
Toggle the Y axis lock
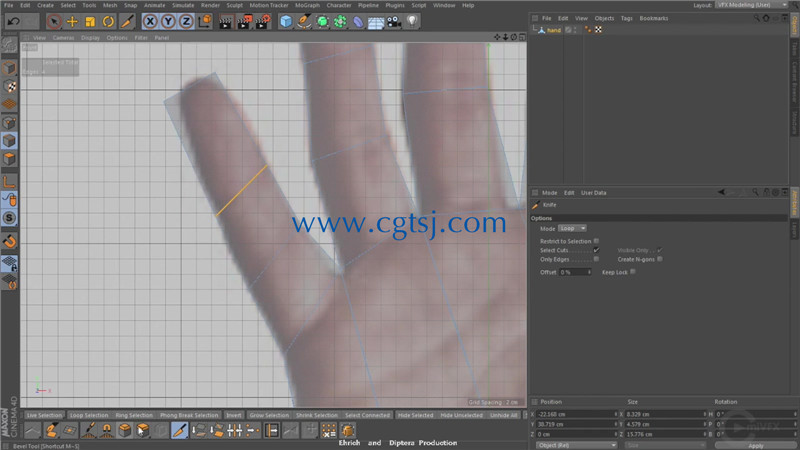[168, 21]
